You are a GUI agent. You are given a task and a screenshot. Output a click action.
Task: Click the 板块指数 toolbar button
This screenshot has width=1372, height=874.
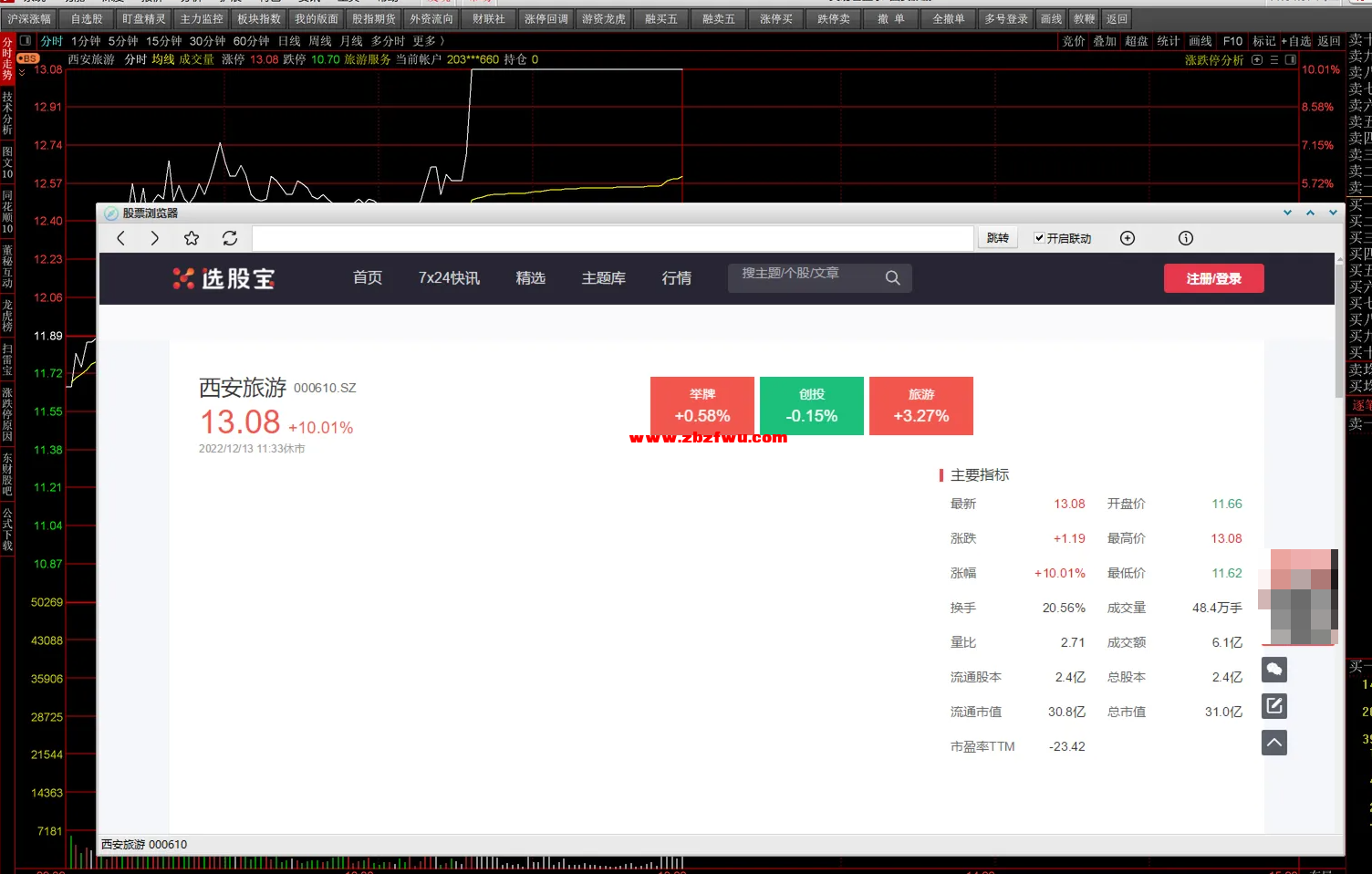[259, 18]
